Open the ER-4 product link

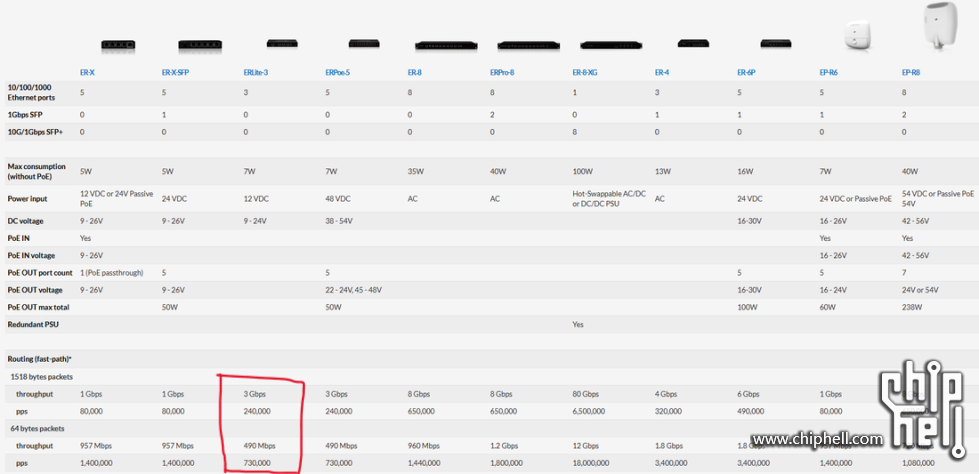click(662, 72)
